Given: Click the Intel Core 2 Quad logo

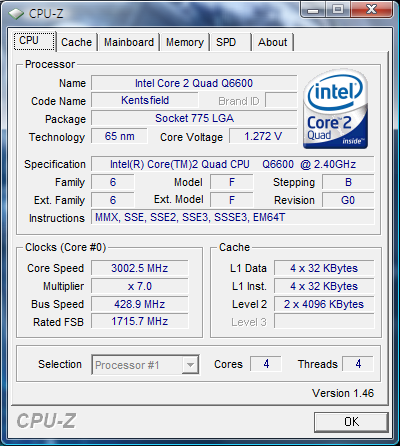Looking at the screenshot, I should (335, 109).
